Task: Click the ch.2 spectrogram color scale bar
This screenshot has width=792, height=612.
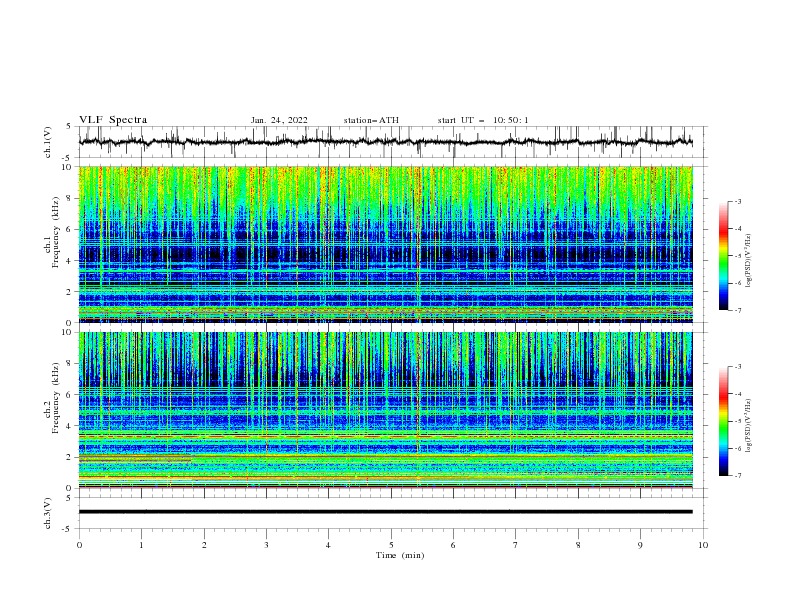Action: click(724, 421)
